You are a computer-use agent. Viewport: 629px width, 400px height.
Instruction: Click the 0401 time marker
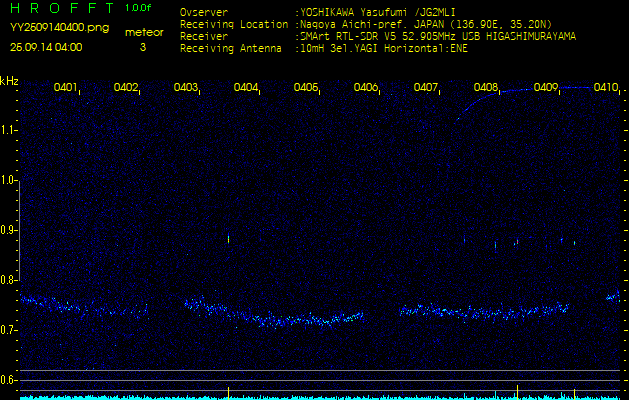(x=66, y=88)
